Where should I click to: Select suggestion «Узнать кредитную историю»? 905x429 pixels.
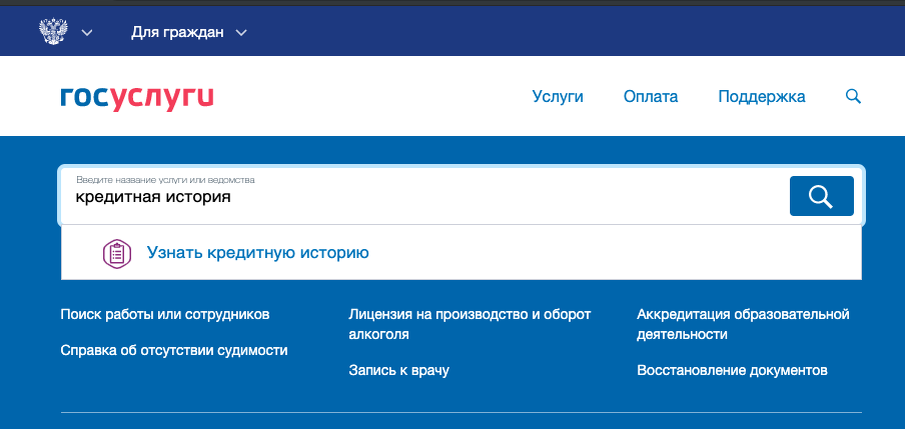(257, 252)
